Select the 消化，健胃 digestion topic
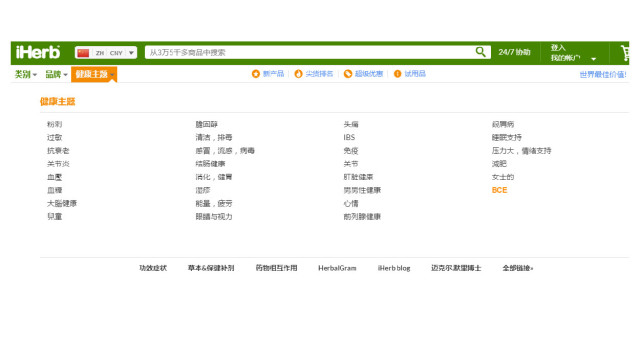The height and width of the screenshot is (361, 641). coord(214,177)
